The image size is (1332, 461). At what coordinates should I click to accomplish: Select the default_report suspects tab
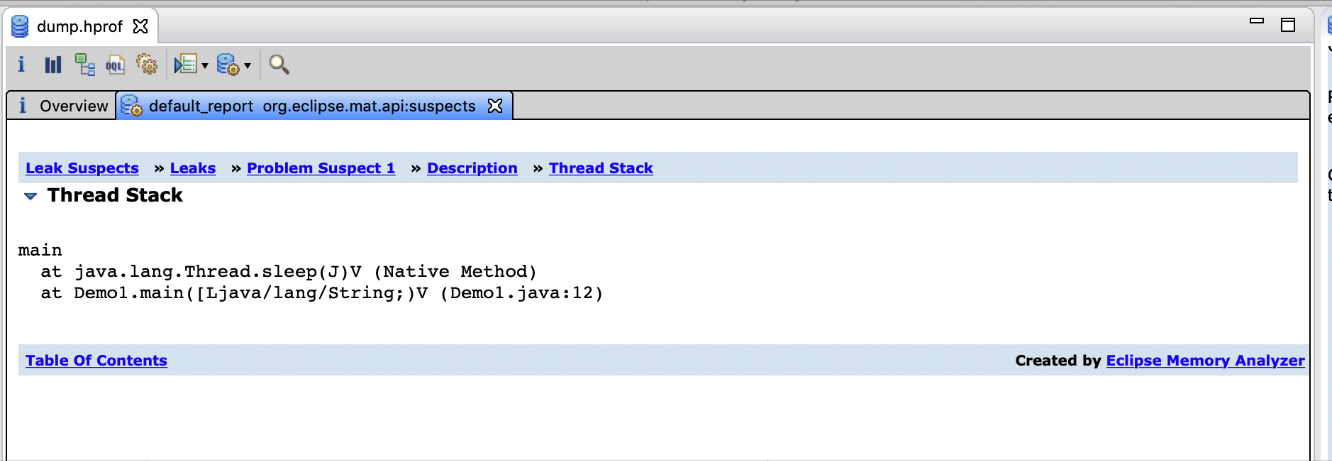pos(312,106)
